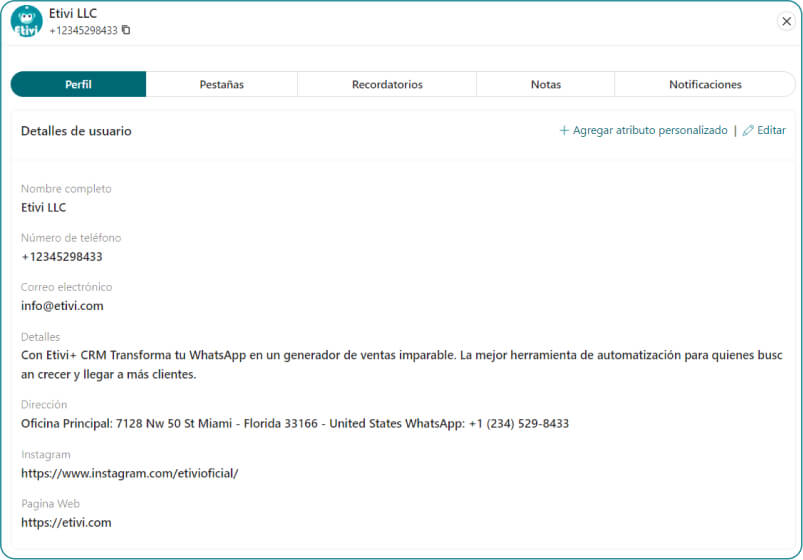Viewport: 803px width, 560px height.
Task: Select the Oficina Principal address text
Action: 295,424
